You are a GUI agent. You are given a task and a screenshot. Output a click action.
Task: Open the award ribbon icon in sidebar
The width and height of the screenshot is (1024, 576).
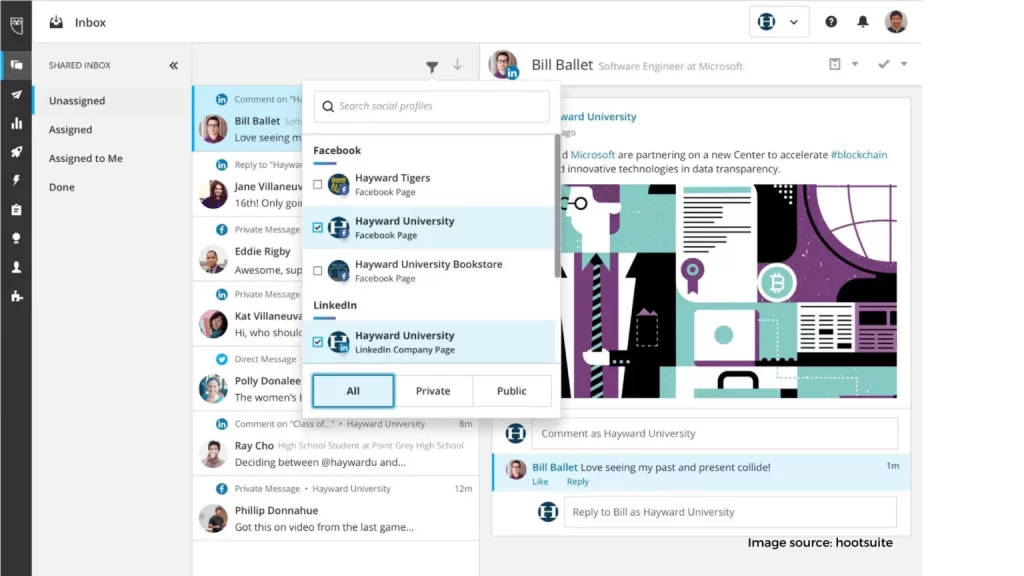click(x=16, y=238)
